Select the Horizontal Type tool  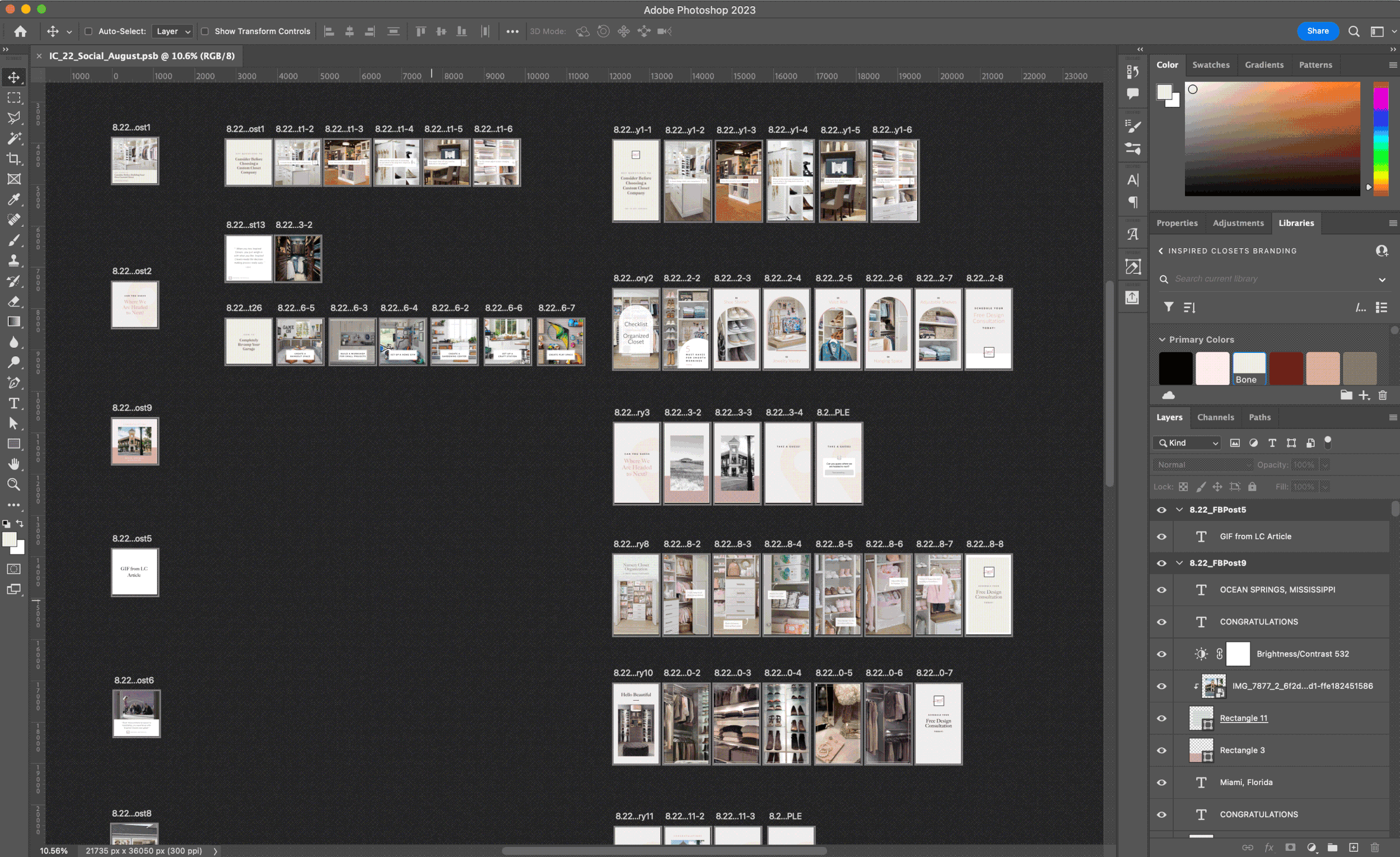click(x=13, y=403)
